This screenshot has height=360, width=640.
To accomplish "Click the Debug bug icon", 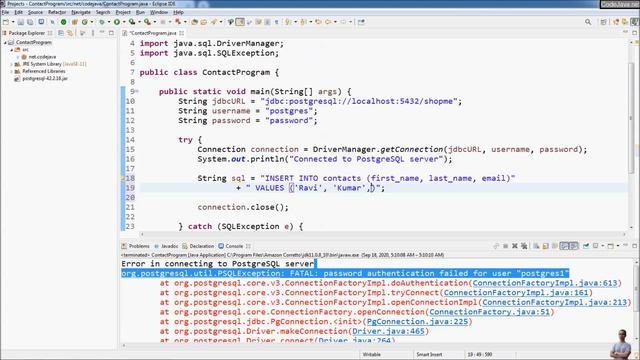I will tap(101, 22).
